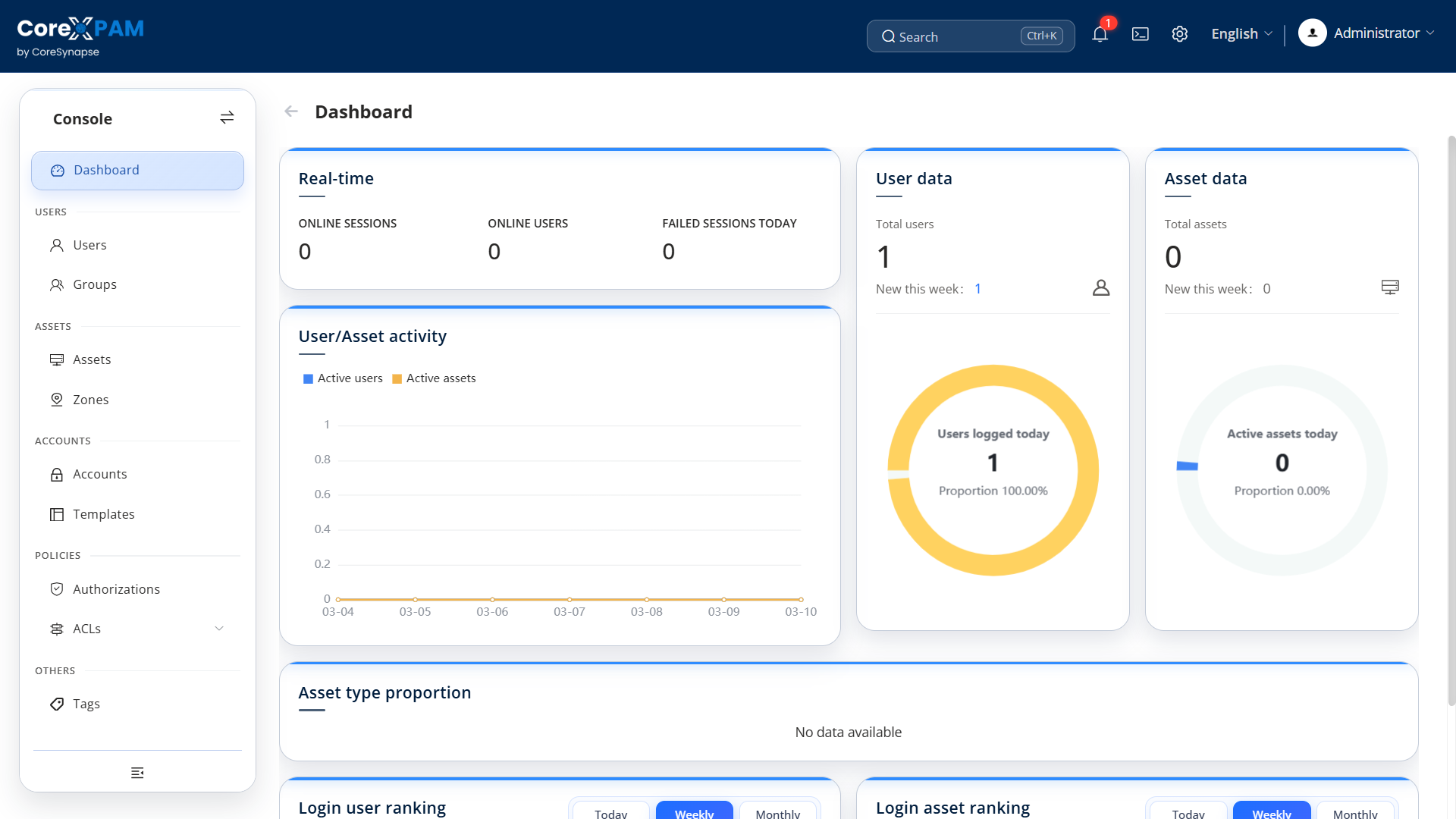Click New this week user count link
Image resolution: width=1456 pixels, height=819 pixels.
click(x=978, y=289)
